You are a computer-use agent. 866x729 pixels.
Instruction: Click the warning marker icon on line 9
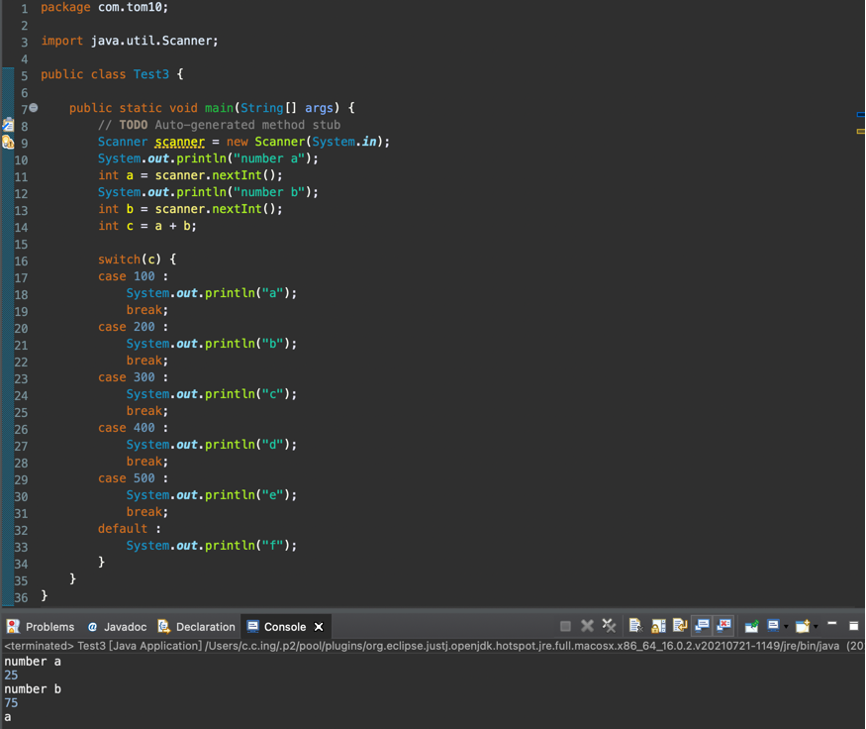point(8,142)
